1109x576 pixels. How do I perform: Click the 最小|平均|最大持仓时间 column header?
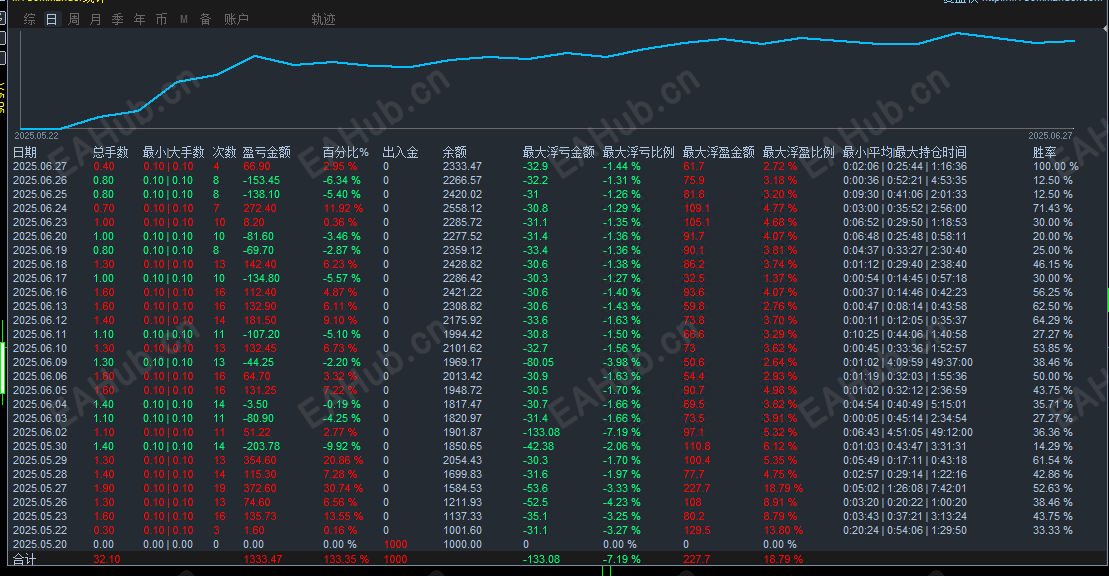pyautogui.click(x=905, y=152)
